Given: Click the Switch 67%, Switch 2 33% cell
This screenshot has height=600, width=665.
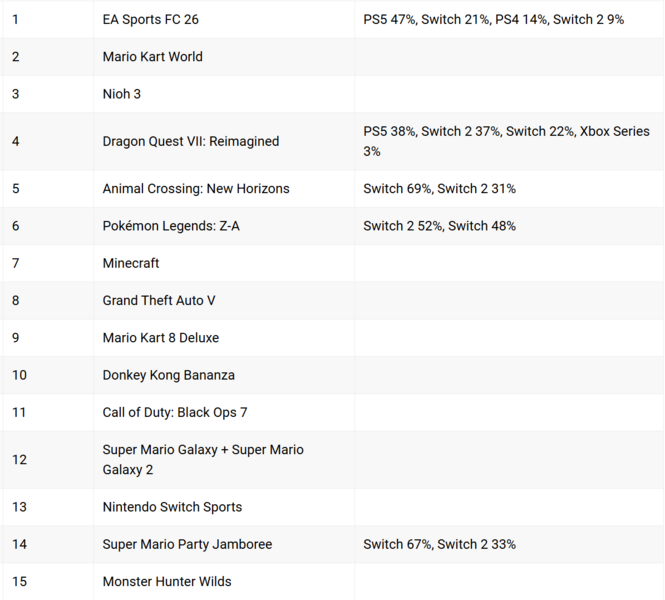Looking at the screenshot, I should (439, 544).
